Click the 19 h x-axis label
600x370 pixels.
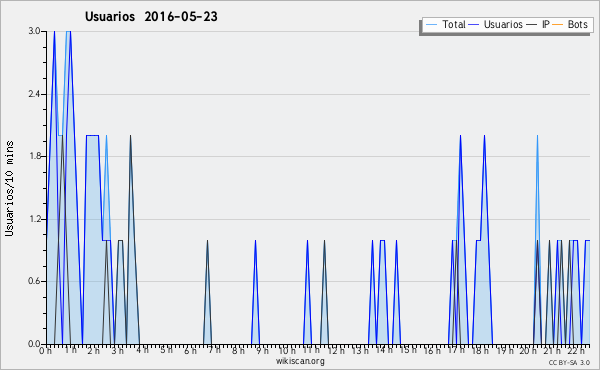click(504, 350)
